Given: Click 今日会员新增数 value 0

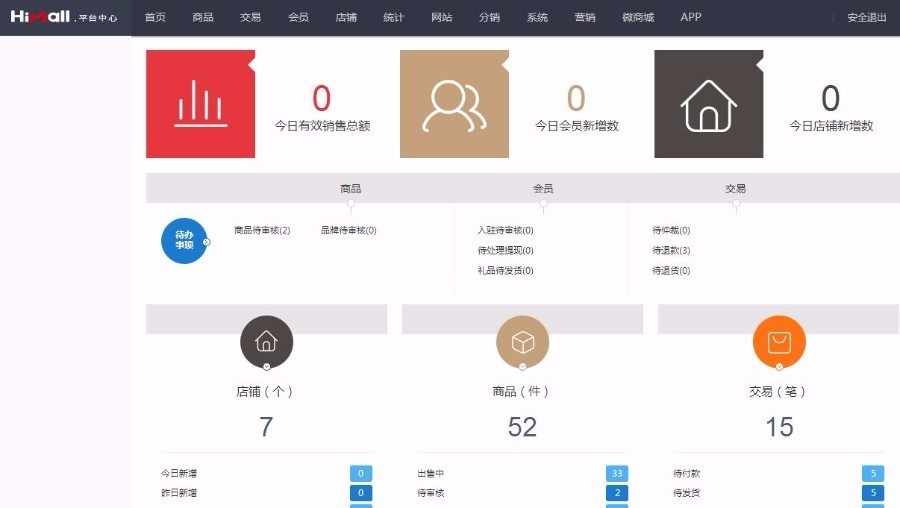Looking at the screenshot, I should click(576, 98).
